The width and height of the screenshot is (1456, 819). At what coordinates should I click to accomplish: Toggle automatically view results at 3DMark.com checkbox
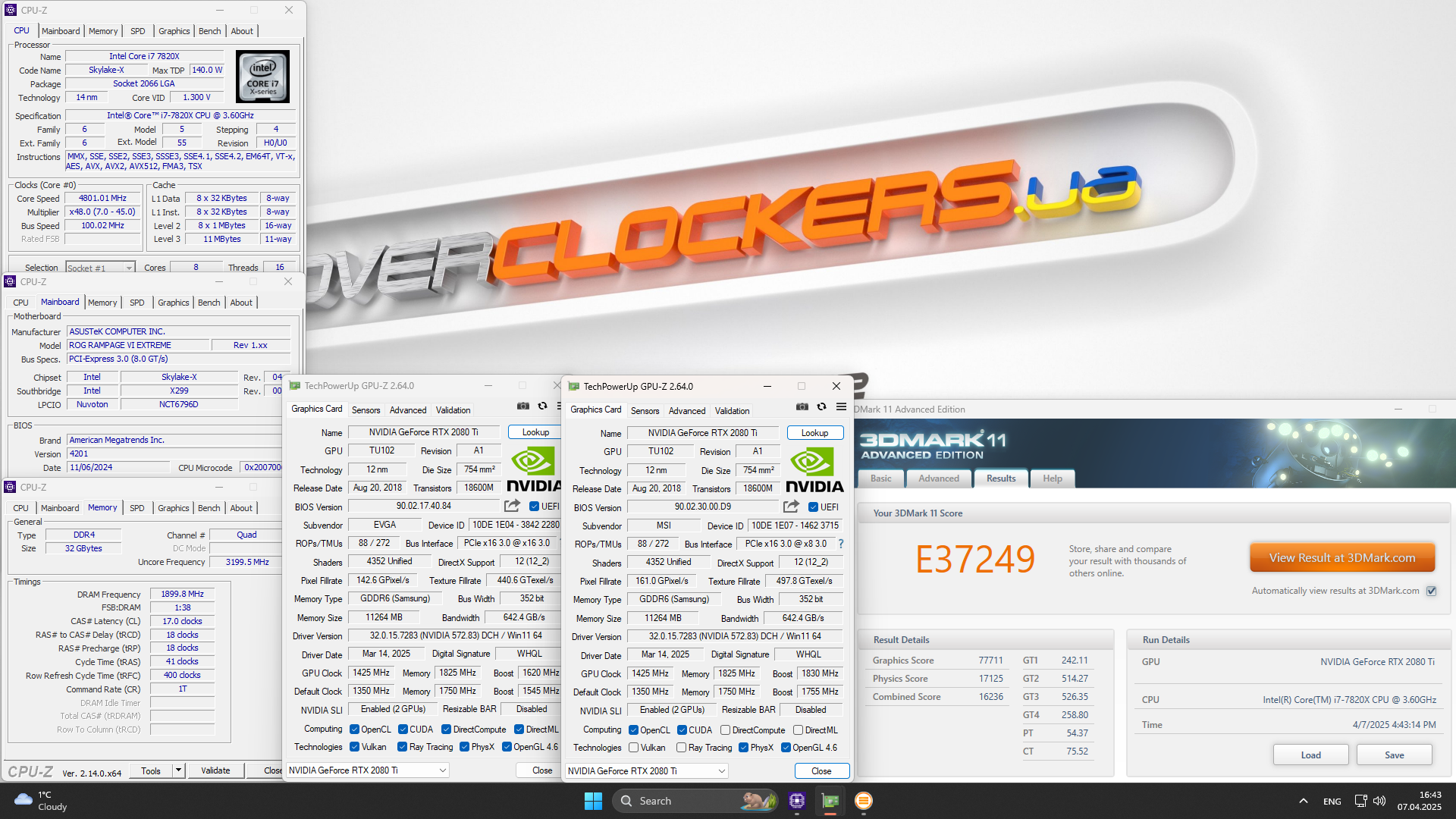tap(1432, 591)
